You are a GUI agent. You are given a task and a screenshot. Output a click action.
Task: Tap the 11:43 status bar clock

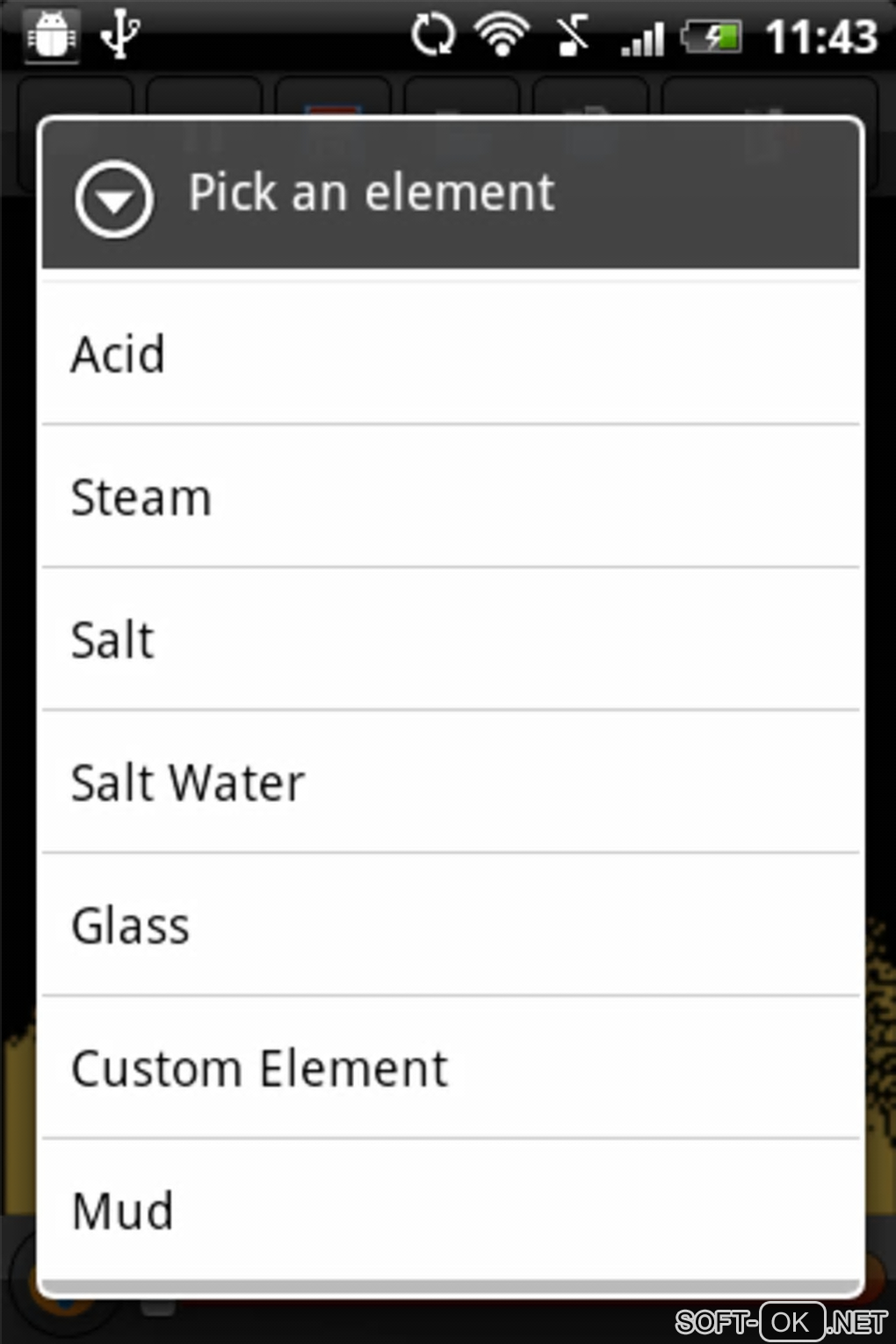point(821,37)
